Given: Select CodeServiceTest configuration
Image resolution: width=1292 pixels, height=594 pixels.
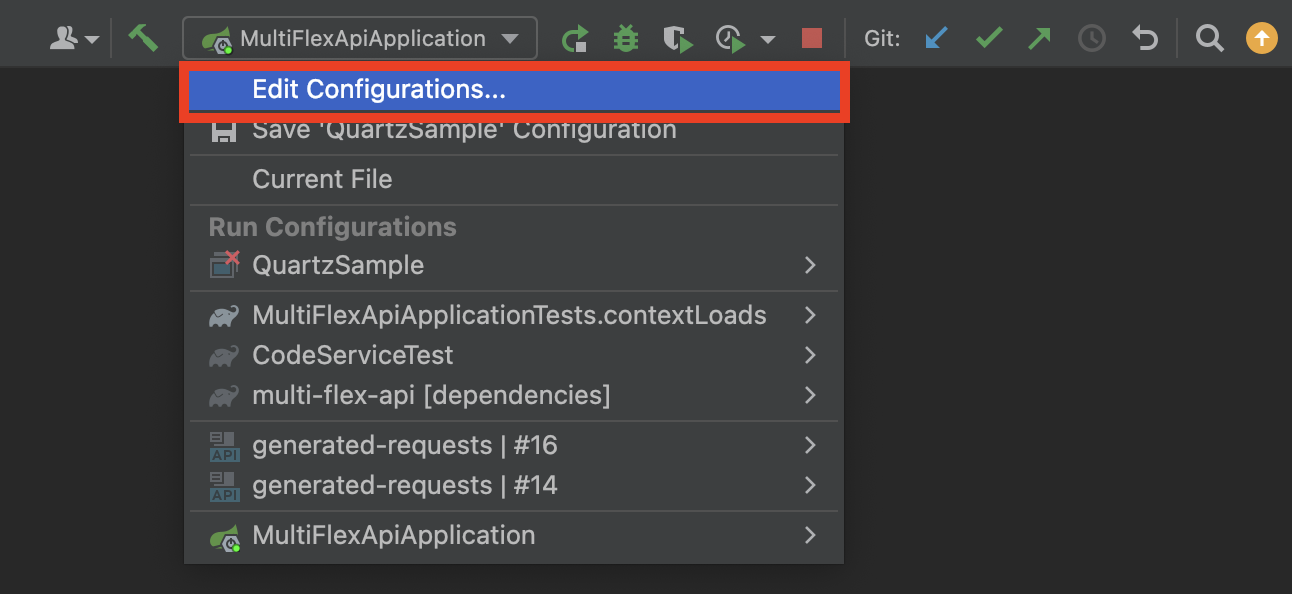Looking at the screenshot, I should 514,355.
